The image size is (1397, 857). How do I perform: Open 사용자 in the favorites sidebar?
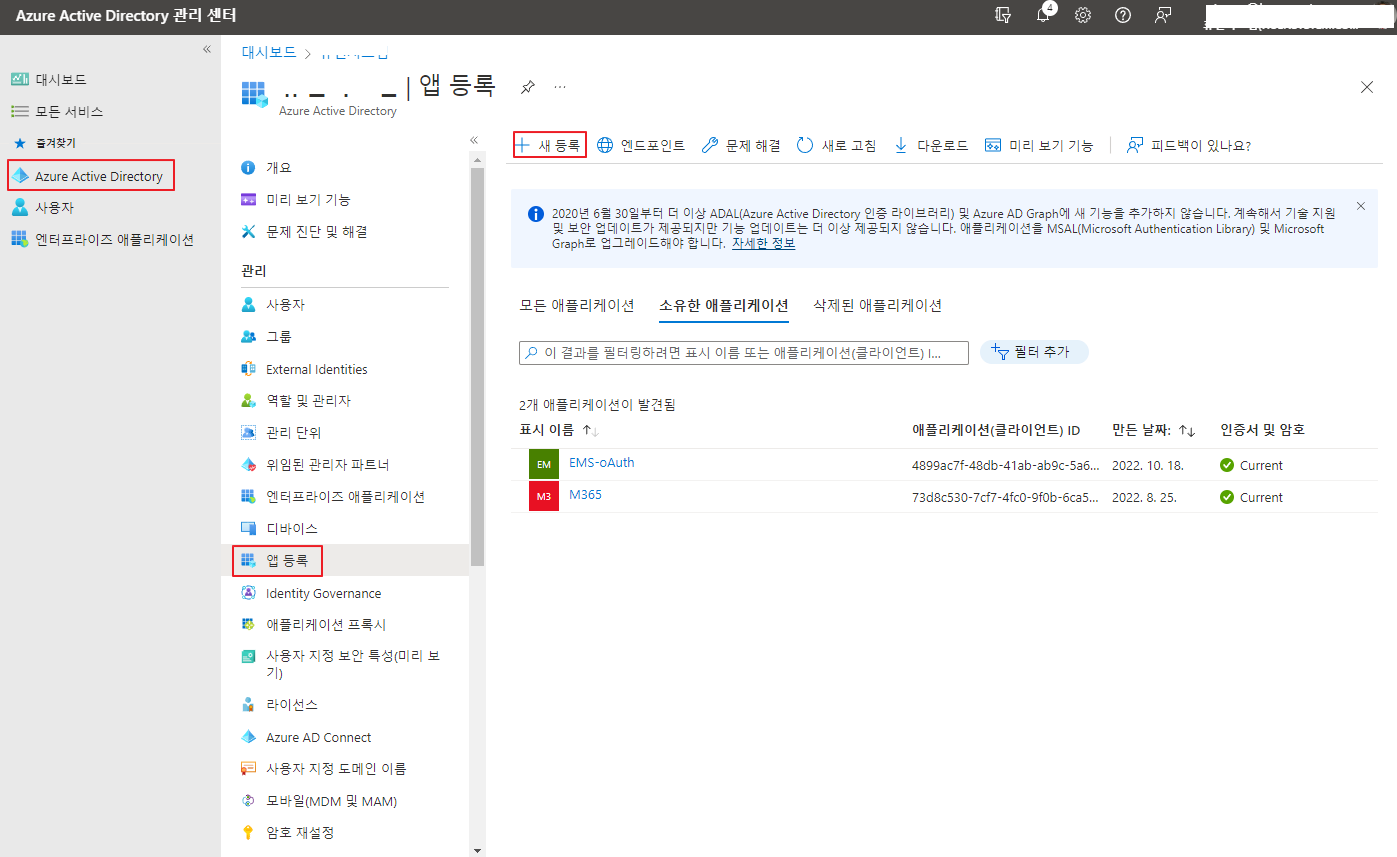(x=42, y=207)
